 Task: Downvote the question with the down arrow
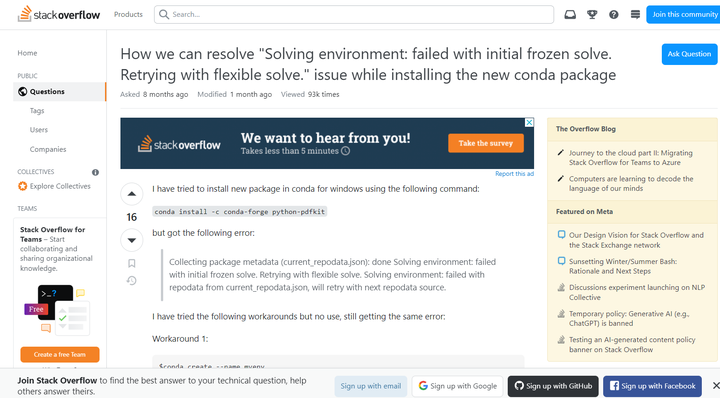132,240
